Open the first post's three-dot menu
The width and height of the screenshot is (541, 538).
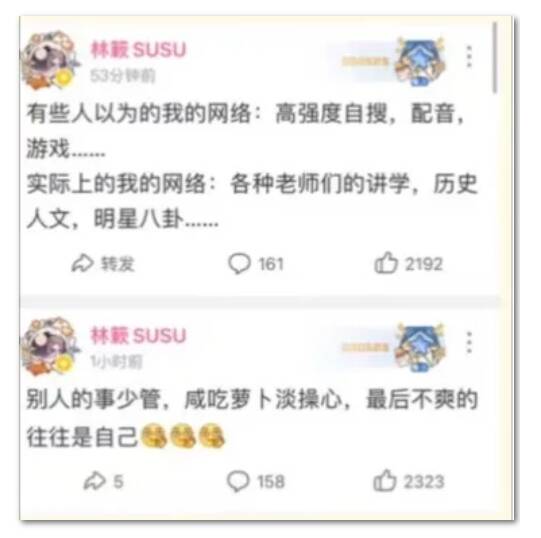(469, 56)
